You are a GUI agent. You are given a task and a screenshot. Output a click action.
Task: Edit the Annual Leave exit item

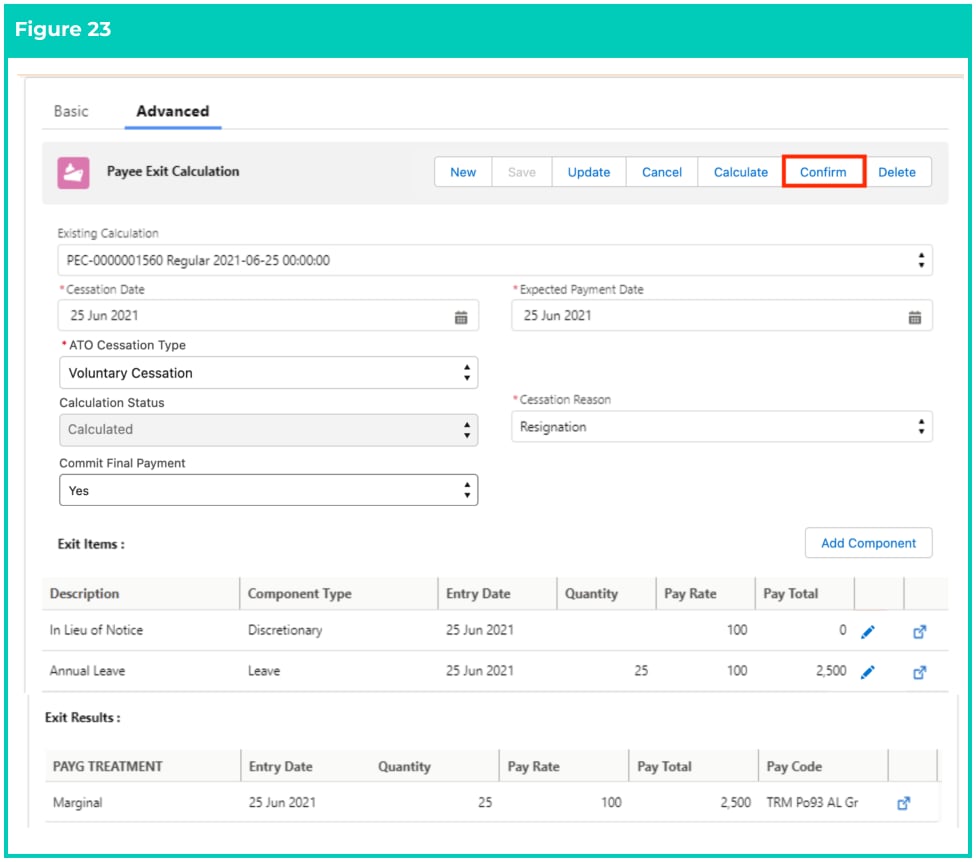point(868,672)
